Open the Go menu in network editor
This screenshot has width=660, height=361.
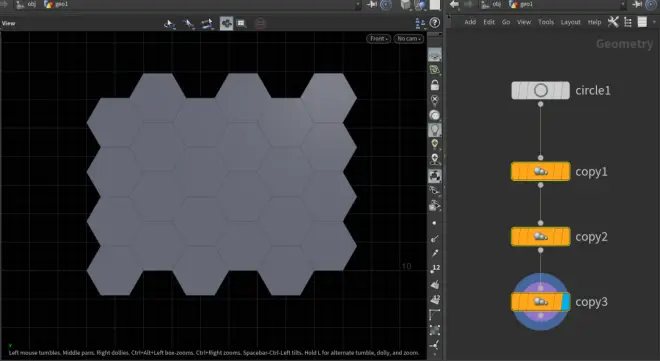506,22
